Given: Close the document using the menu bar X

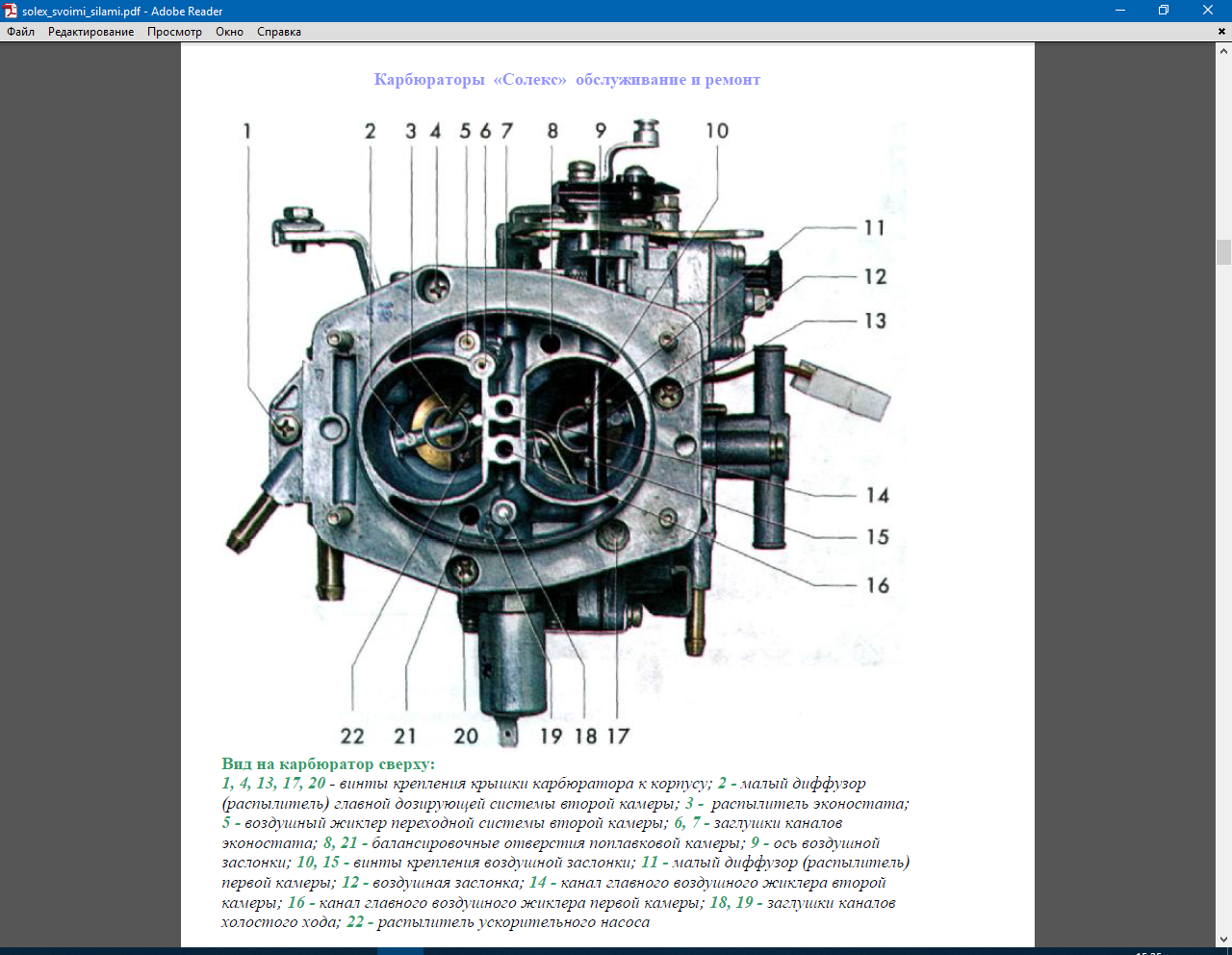Looking at the screenshot, I should pyautogui.click(x=1222, y=32).
